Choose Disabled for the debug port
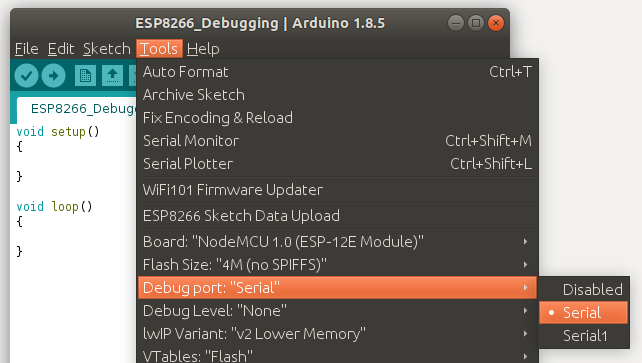 tap(583, 290)
